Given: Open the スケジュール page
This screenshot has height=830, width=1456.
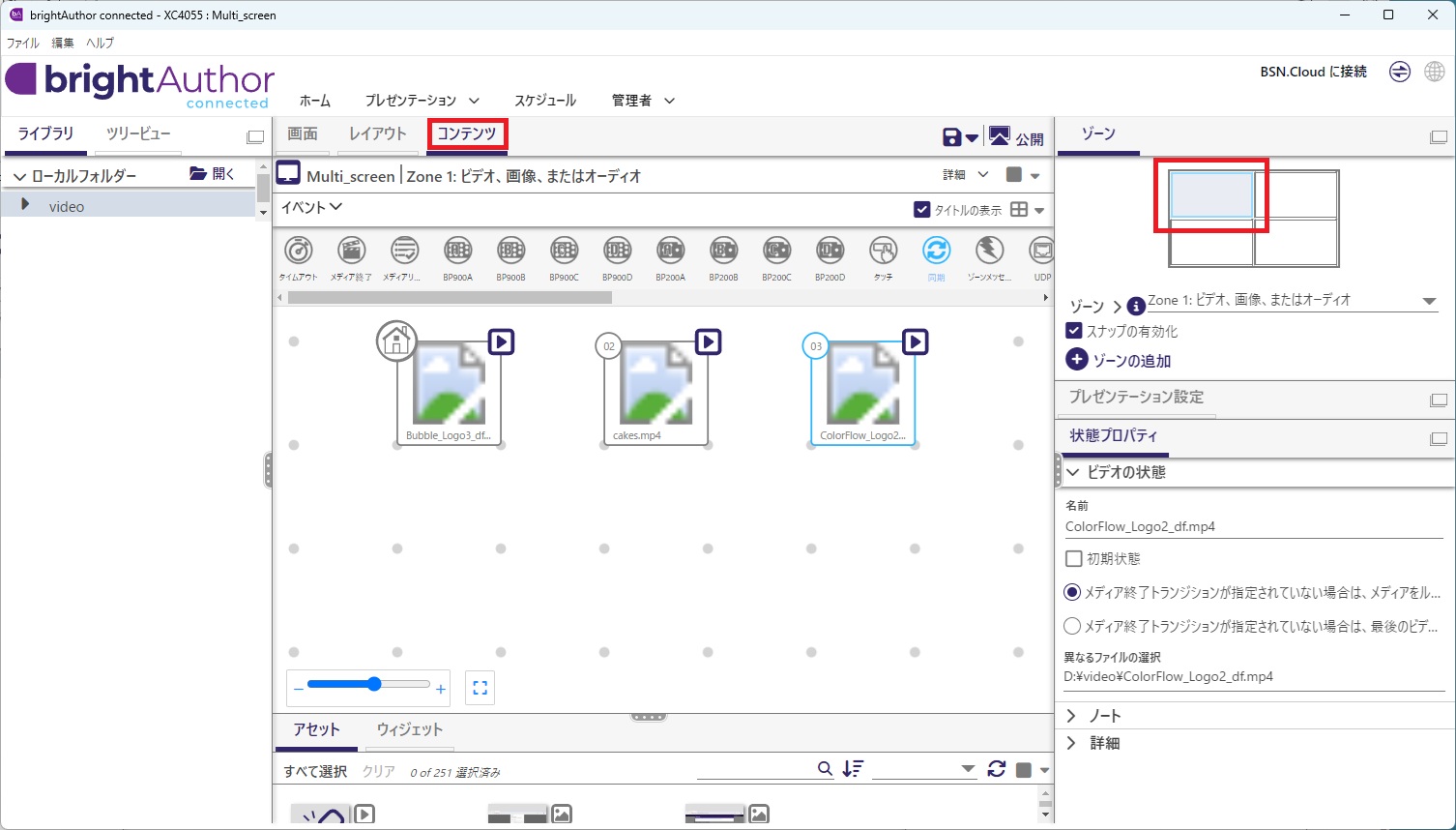Looking at the screenshot, I should pyautogui.click(x=545, y=101).
